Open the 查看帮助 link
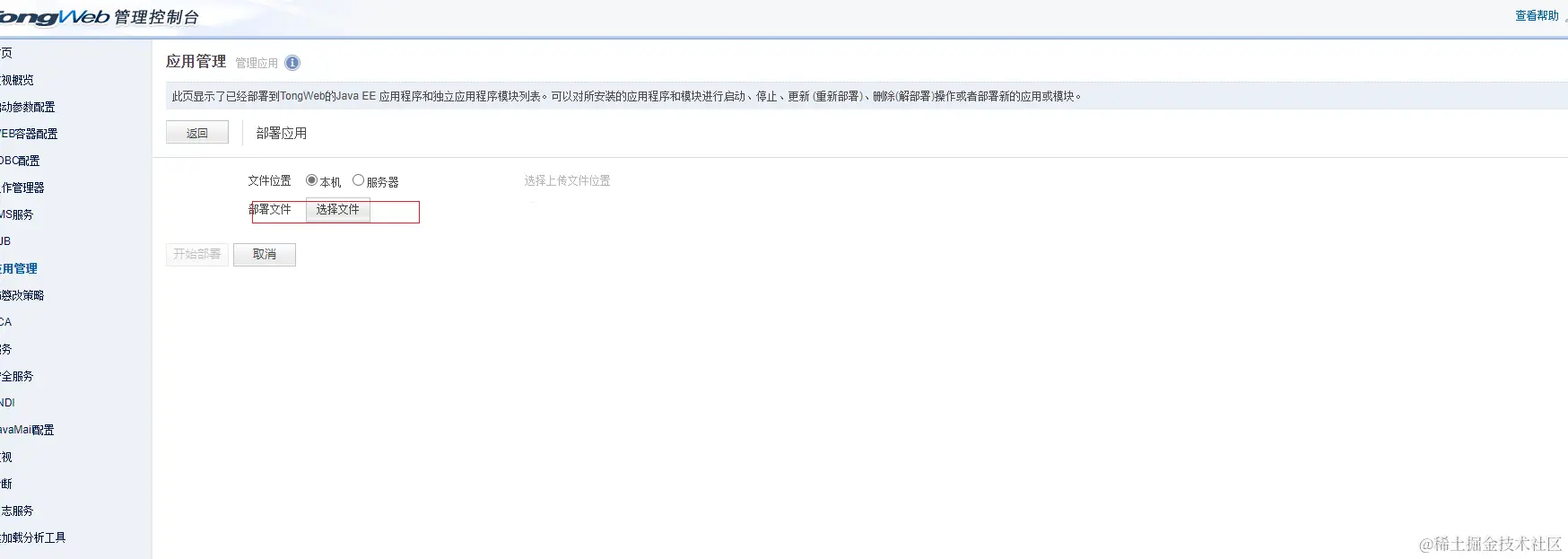This screenshot has height=559, width=1568. point(1537,16)
